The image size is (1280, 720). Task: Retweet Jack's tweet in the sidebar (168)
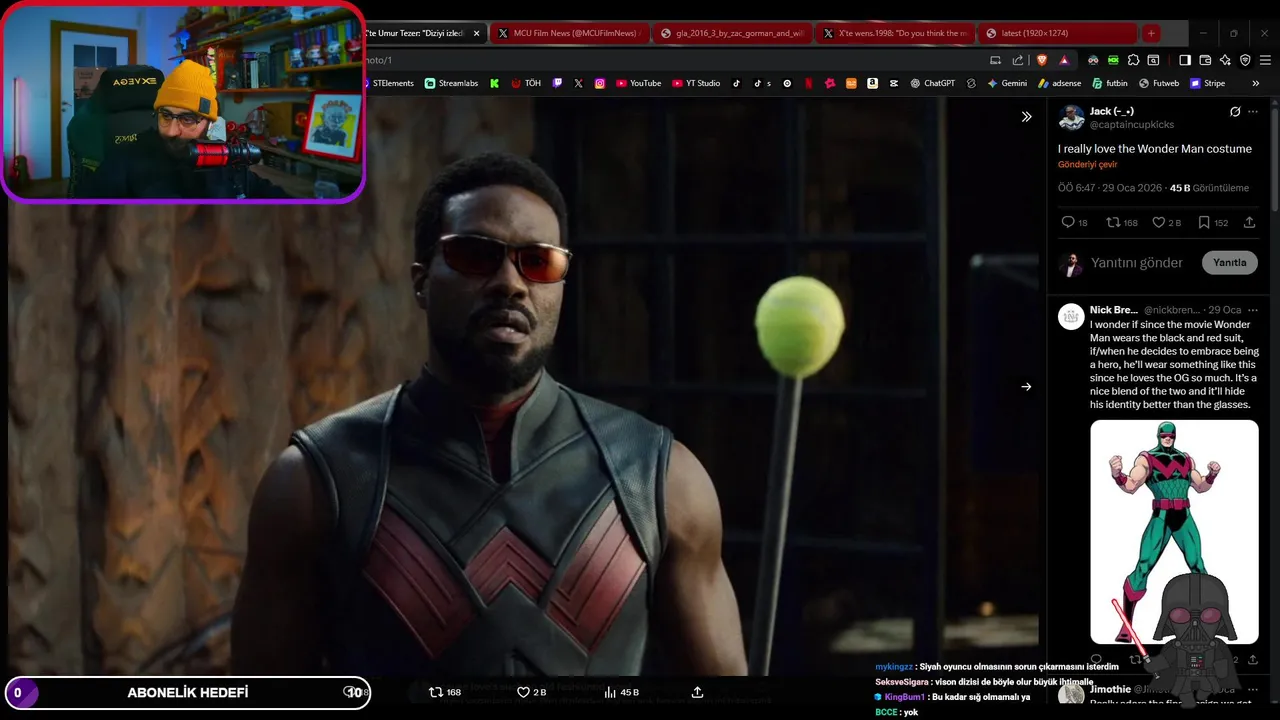click(x=1122, y=222)
